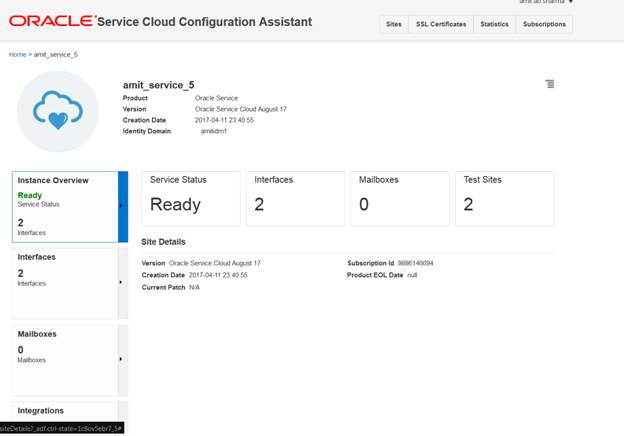627x436 pixels.
Task: Click the green Ready status text
Action: [30, 195]
